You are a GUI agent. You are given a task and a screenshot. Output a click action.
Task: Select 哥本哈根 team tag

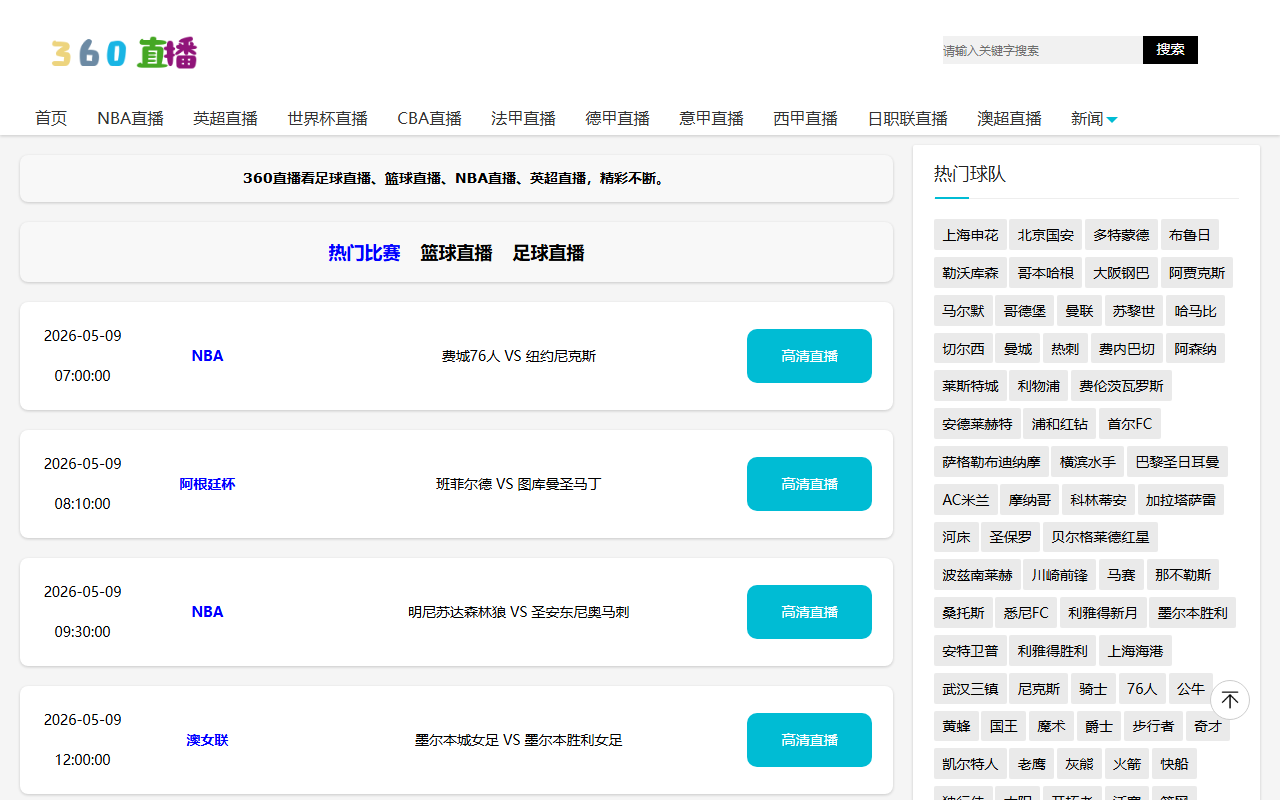click(1045, 273)
